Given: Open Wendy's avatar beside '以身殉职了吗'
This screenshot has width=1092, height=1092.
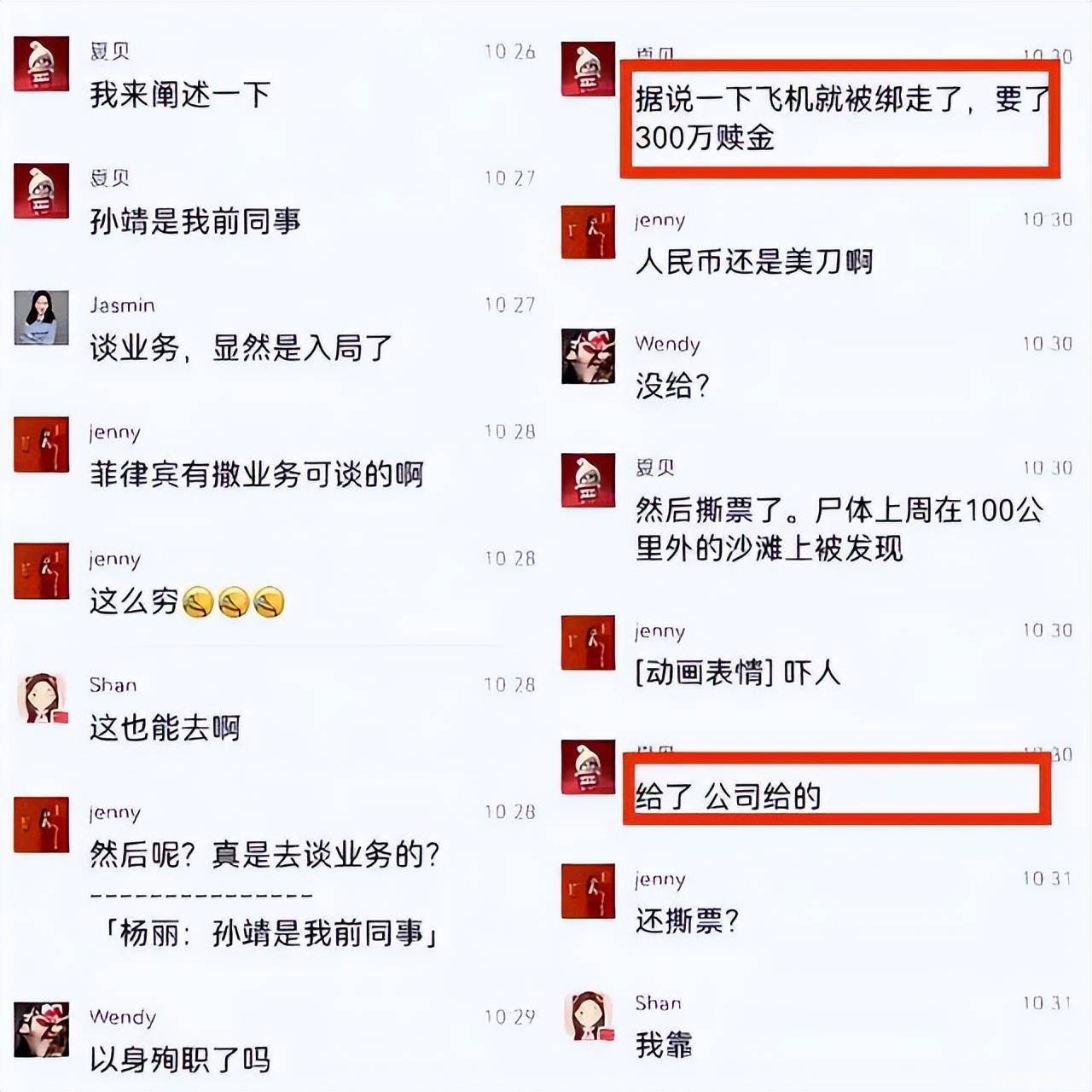Looking at the screenshot, I should 41,1030.
